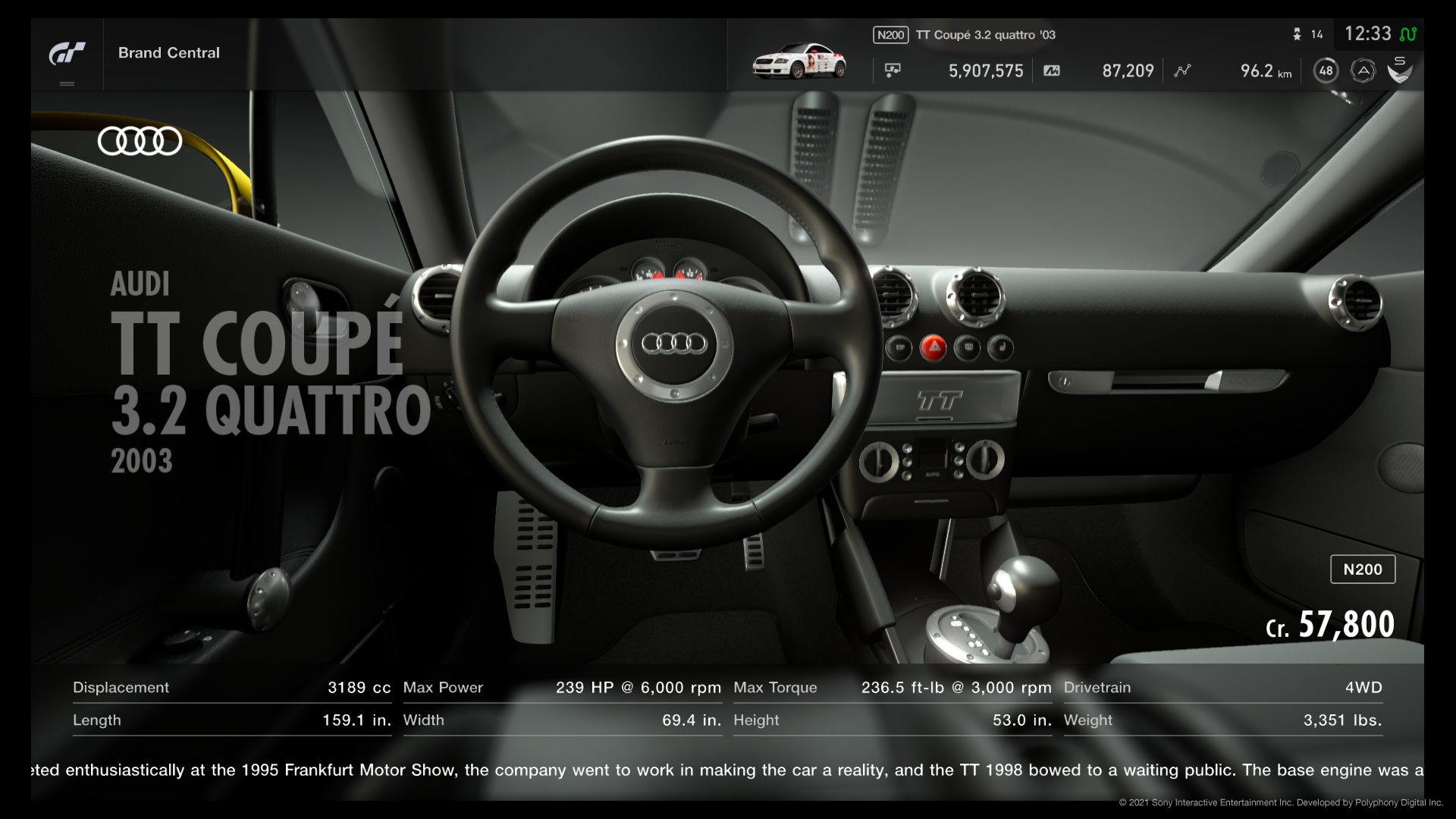Select the Cr. 57,800 price

[1330, 625]
